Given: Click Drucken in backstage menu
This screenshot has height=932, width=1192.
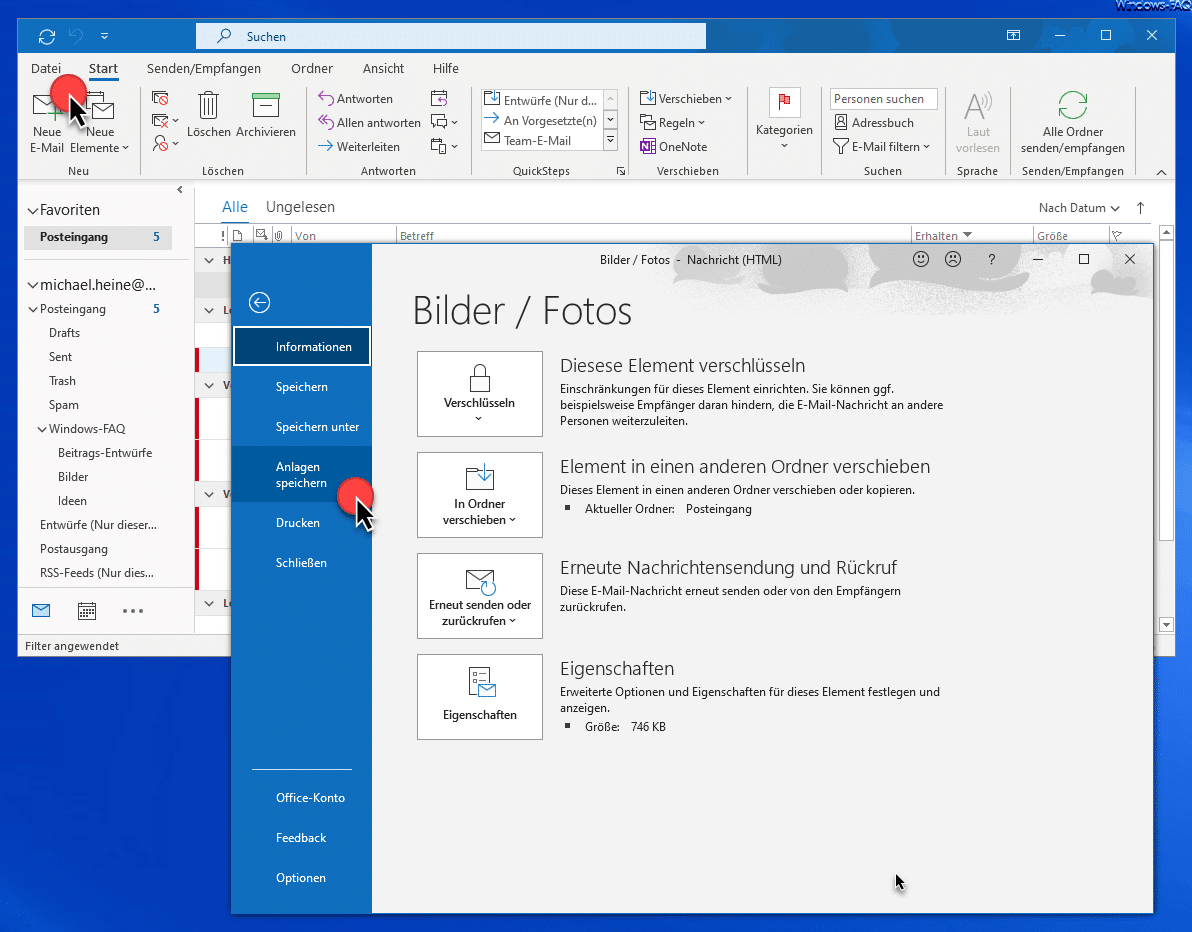Looking at the screenshot, I should tap(302, 523).
